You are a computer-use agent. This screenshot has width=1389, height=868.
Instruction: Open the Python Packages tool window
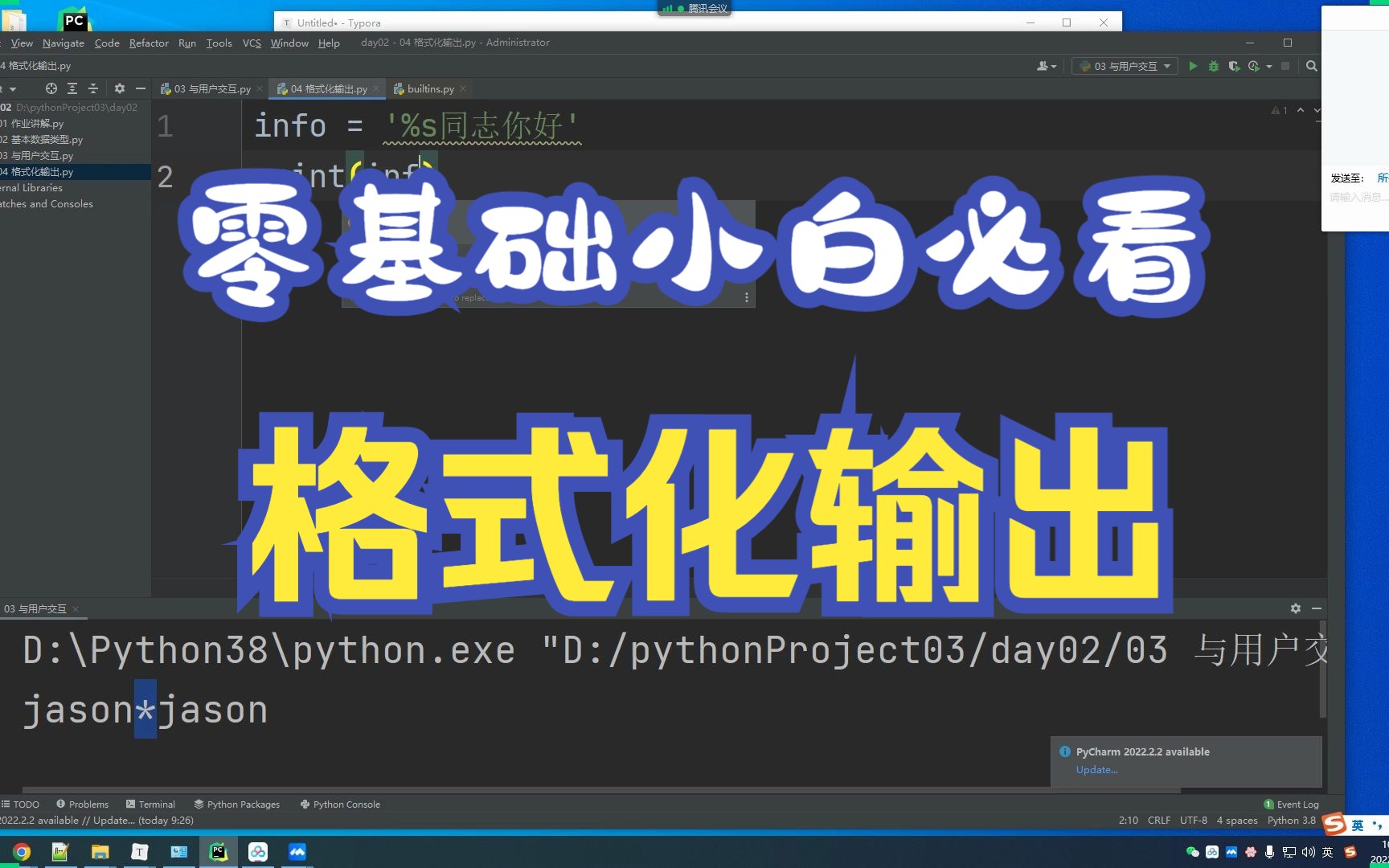pos(237,804)
